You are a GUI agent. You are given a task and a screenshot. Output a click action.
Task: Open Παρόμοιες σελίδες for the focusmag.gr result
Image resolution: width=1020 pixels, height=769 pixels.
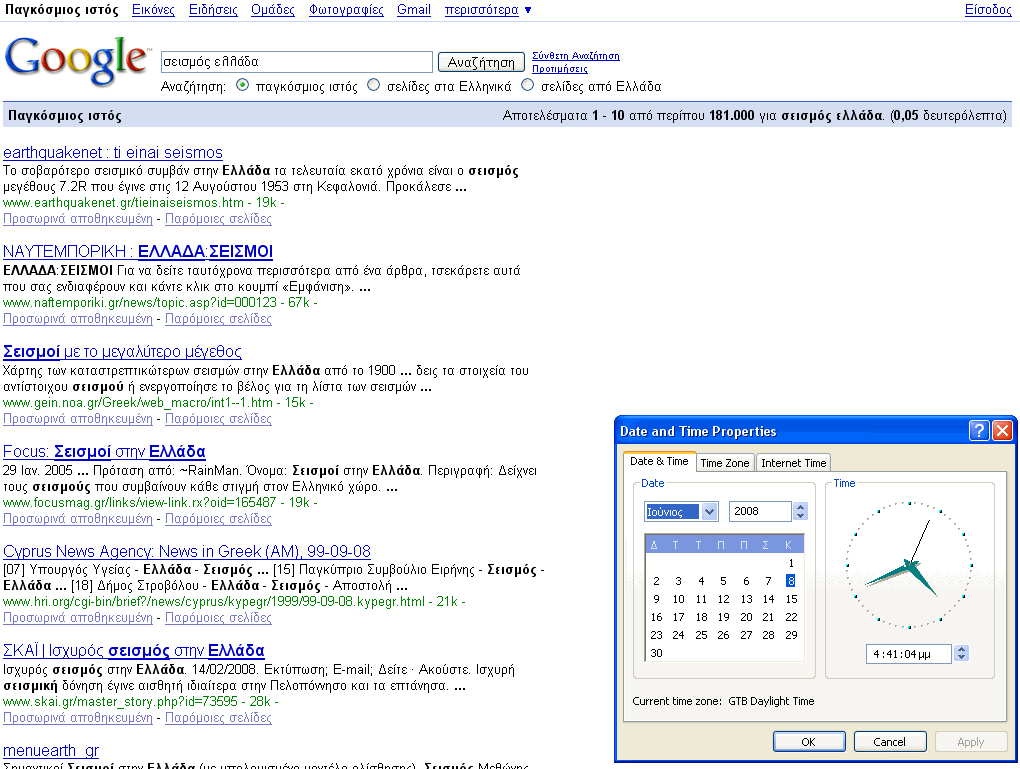(x=219, y=519)
